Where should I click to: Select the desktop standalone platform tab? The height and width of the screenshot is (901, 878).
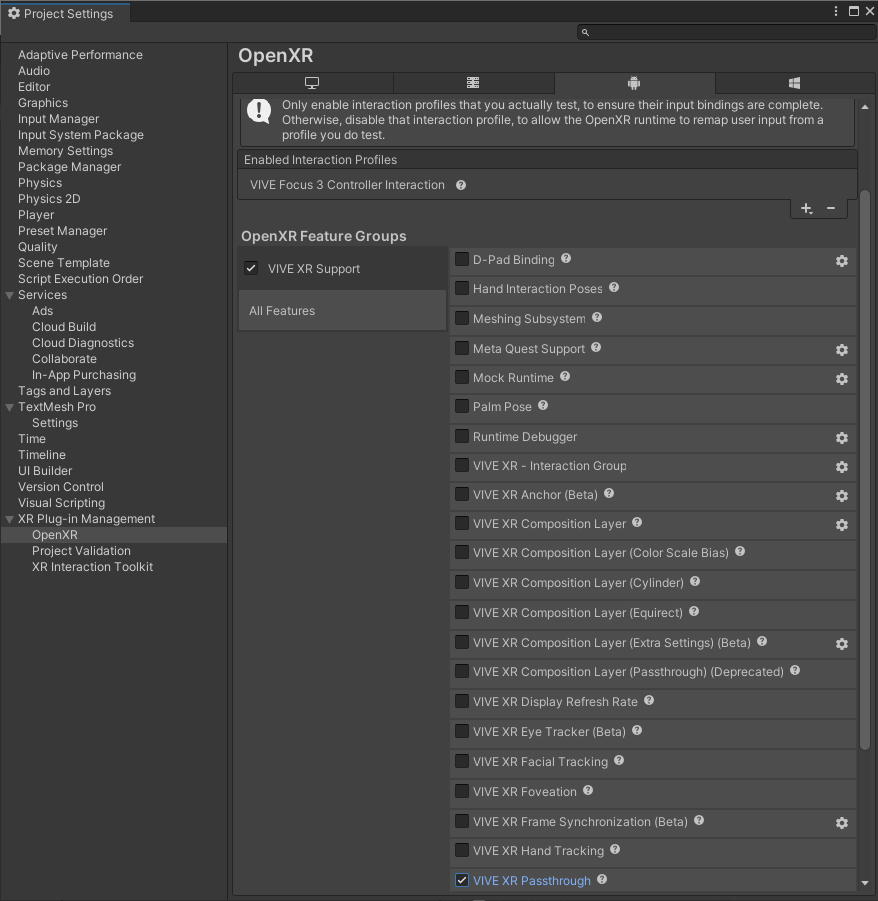[313, 83]
